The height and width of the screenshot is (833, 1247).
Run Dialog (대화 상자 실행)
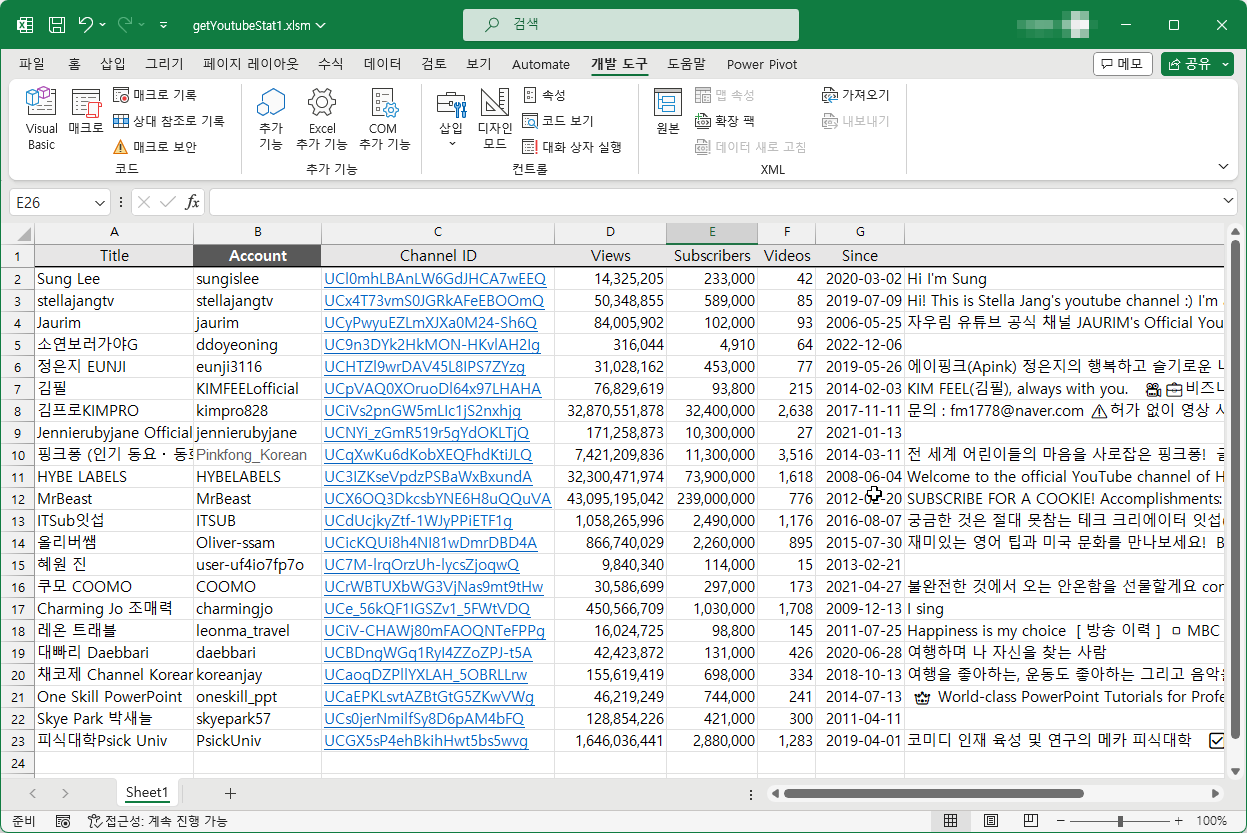coord(573,147)
